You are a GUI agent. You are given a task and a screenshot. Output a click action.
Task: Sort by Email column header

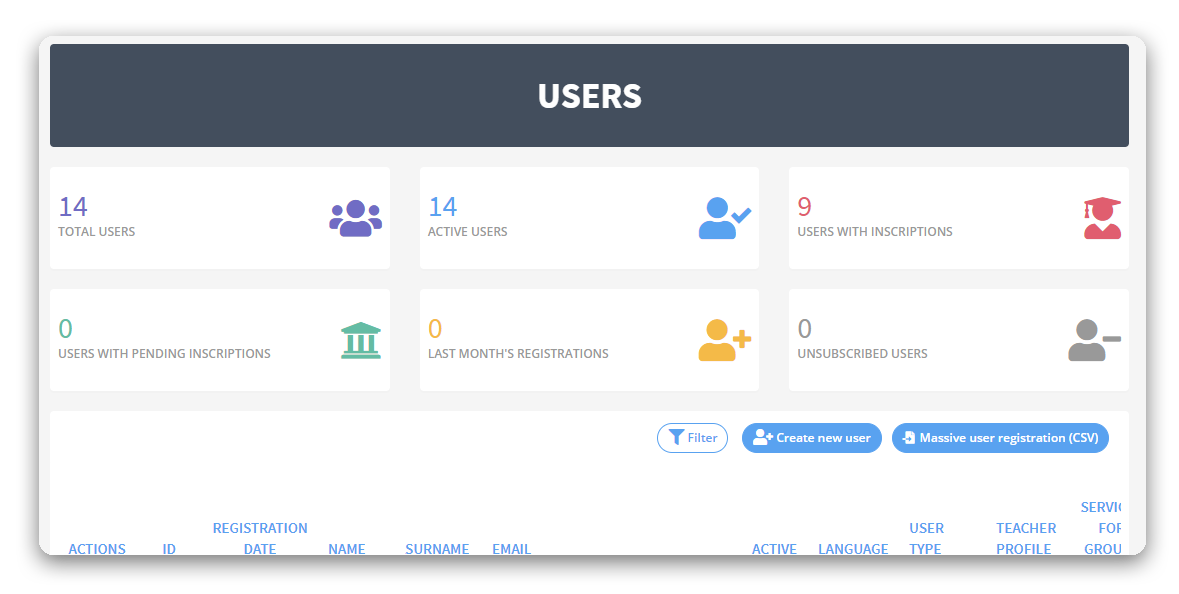pyautogui.click(x=511, y=548)
